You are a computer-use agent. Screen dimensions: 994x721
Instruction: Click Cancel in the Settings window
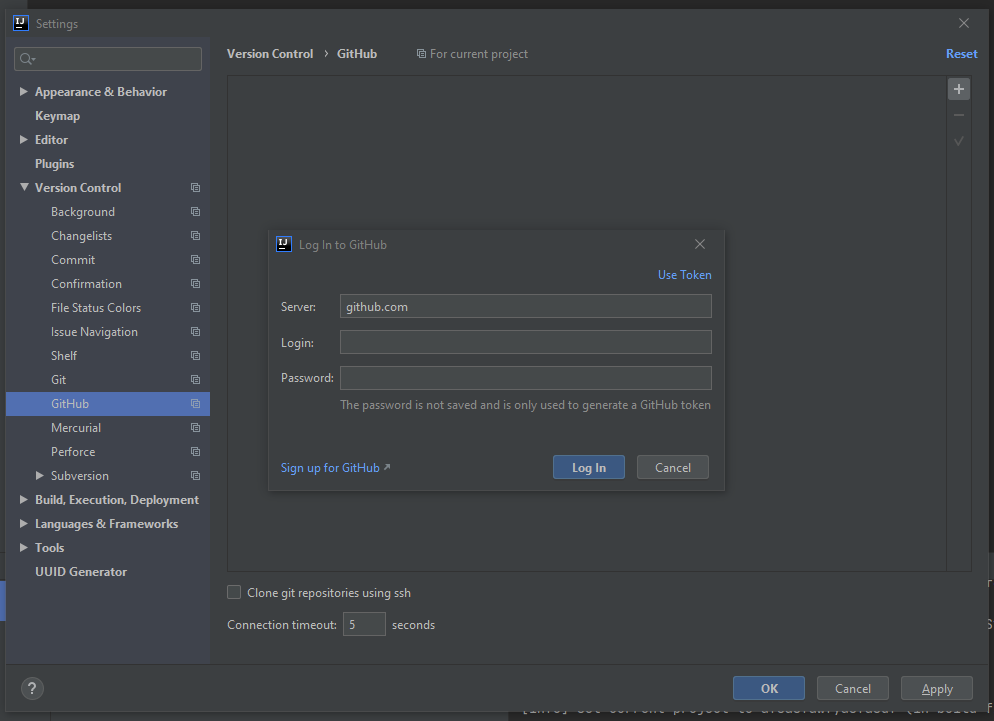(853, 688)
